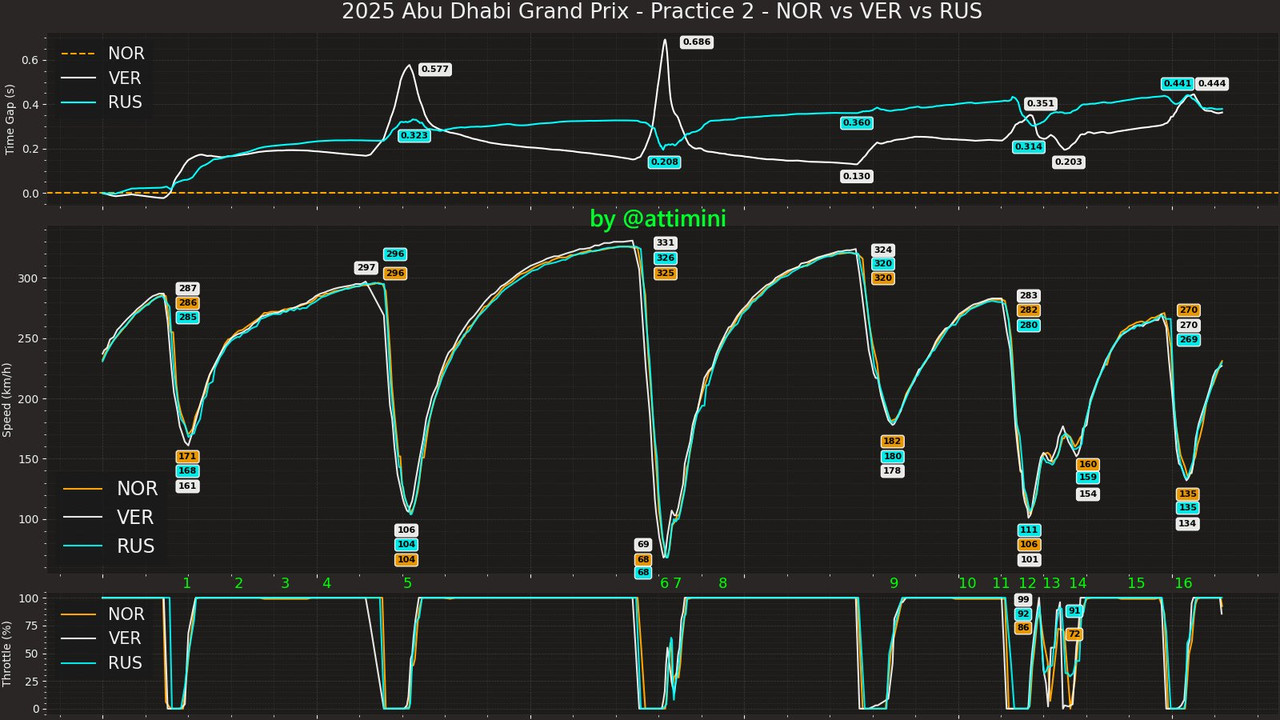Click the 91 cyan throttle label
Image resolution: width=1280 pixels, height=720 pixels.
point(1075,611)
